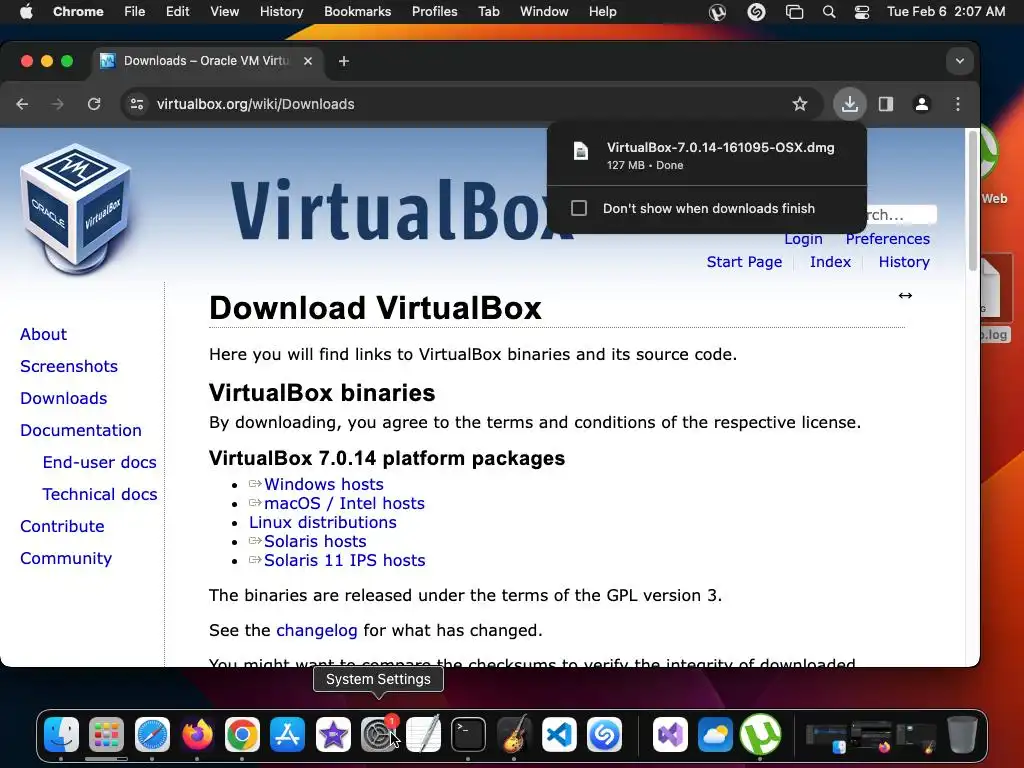
Task: Open TextEdit from the Dock
Action: tap(423, 735)
